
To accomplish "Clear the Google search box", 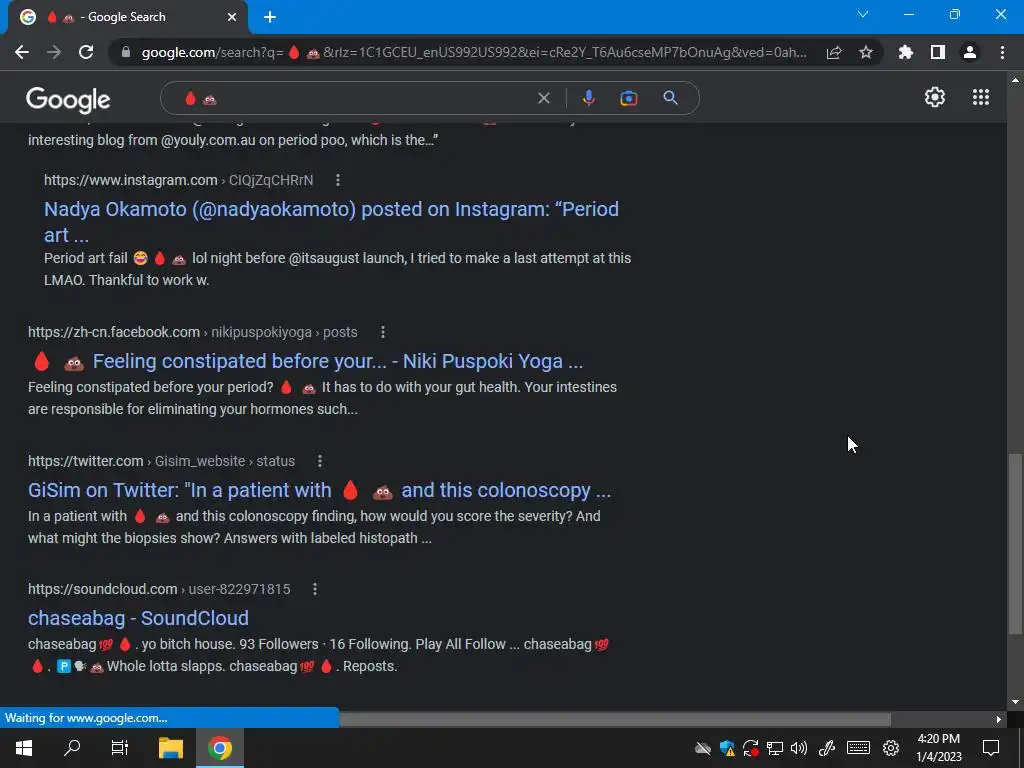I will click(x=543, y=98).
